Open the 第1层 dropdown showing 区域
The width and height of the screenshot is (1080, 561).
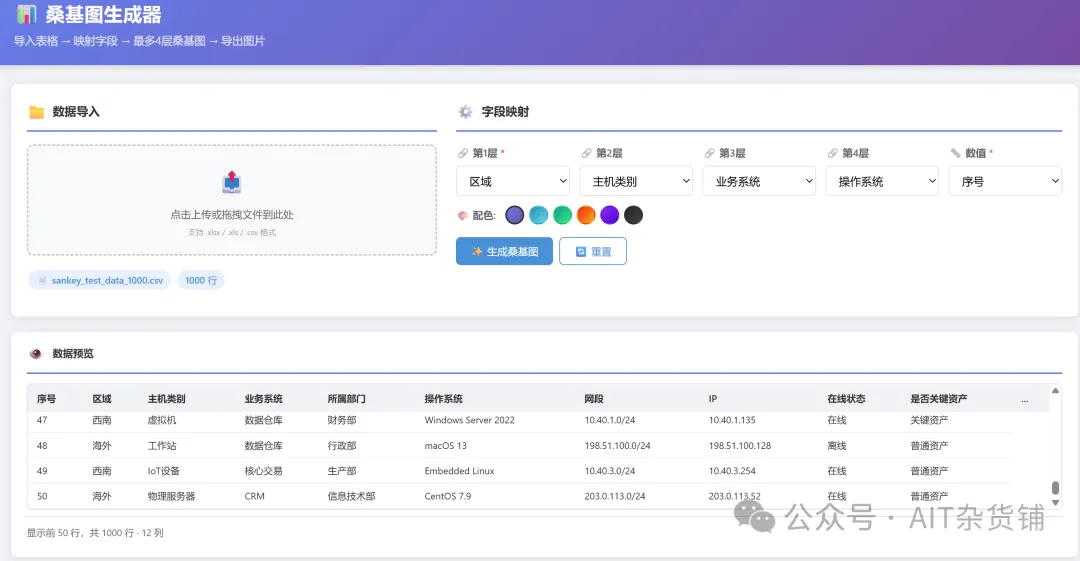tap(512, 181)
